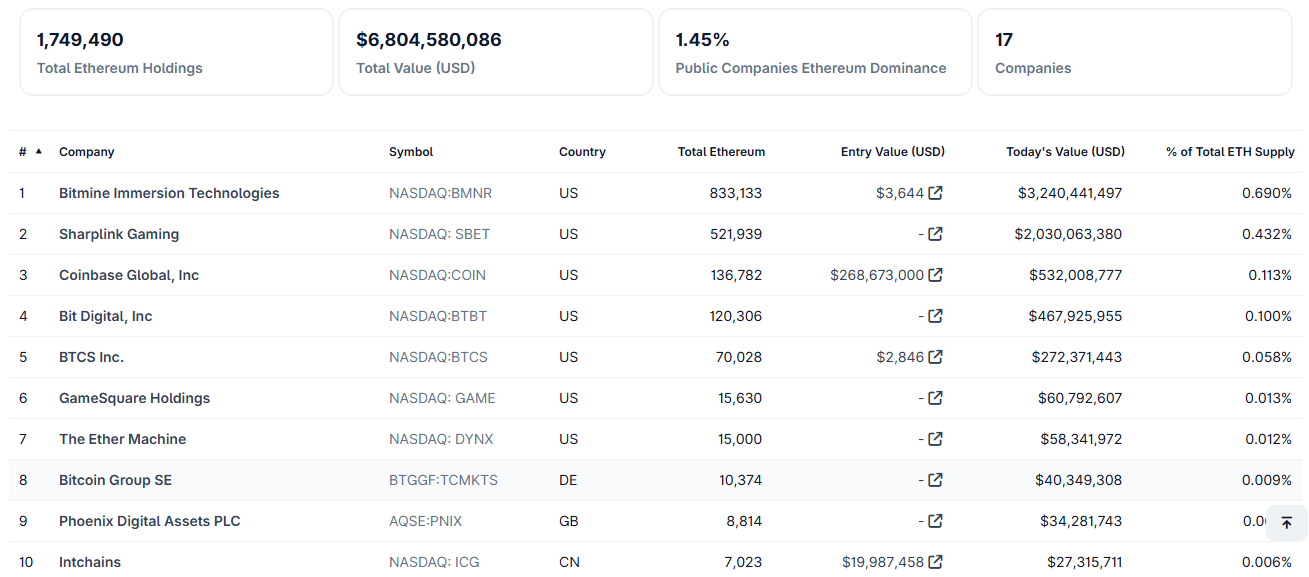This screenshot has height=577, width=1309.
Task: Open Phoenix Digital Assets PLC link
Action: (x=150, y=521)
